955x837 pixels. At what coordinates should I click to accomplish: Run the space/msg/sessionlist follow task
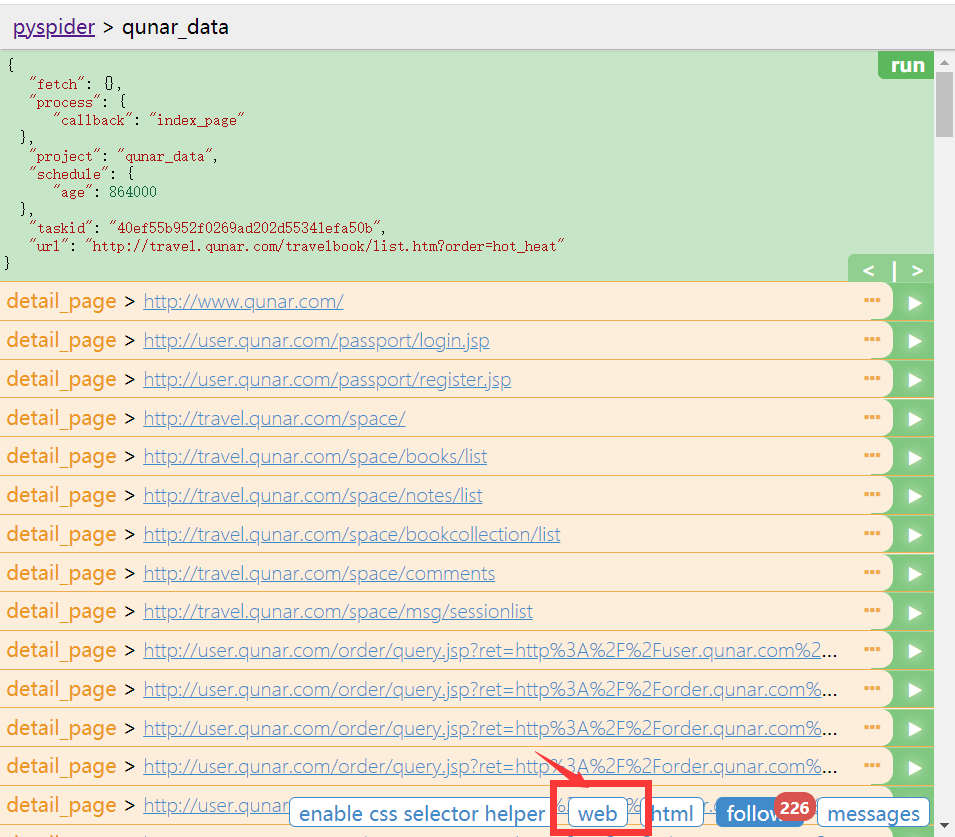pos(914,612)
